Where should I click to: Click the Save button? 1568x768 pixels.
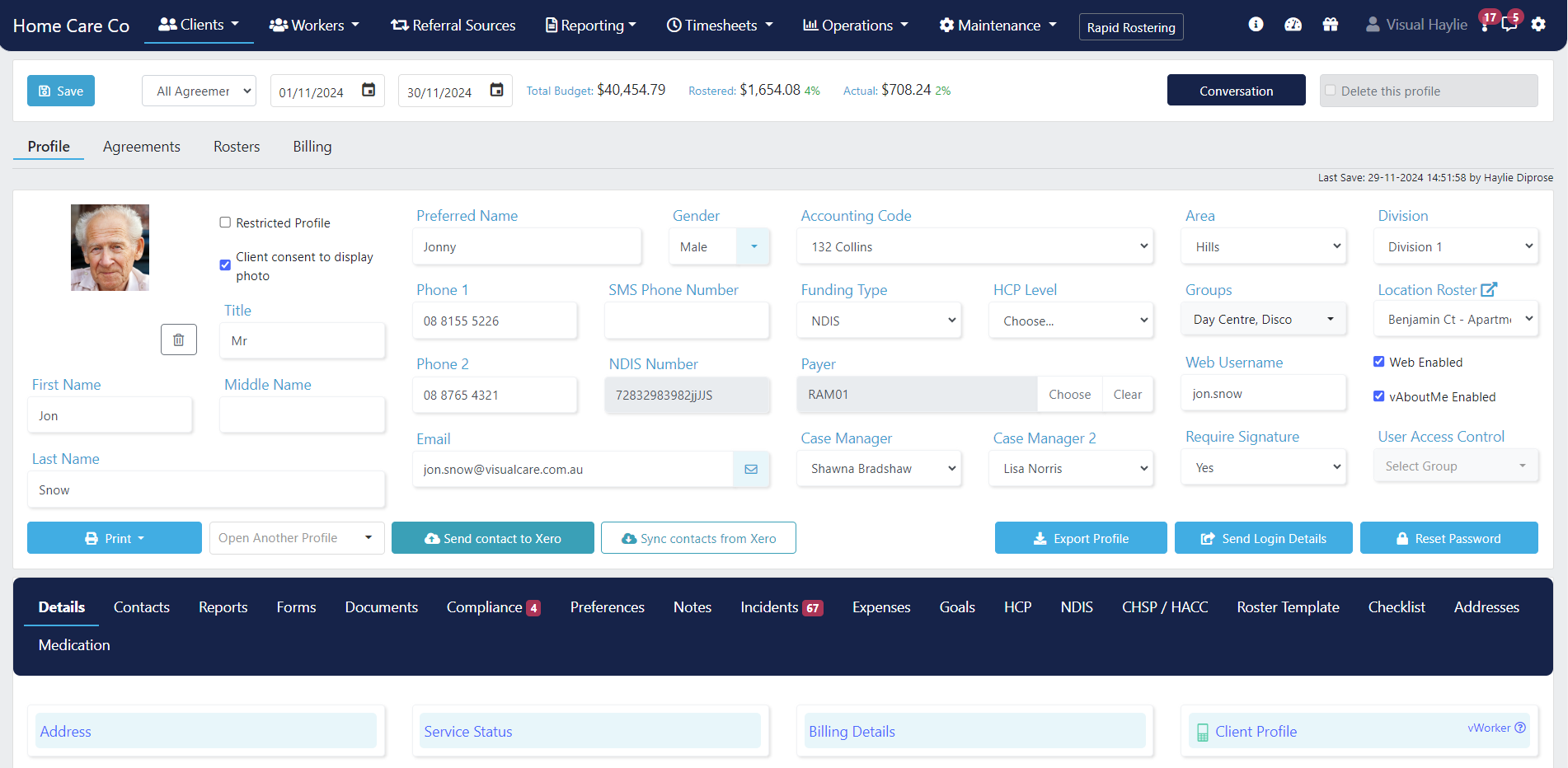point(61,91)
